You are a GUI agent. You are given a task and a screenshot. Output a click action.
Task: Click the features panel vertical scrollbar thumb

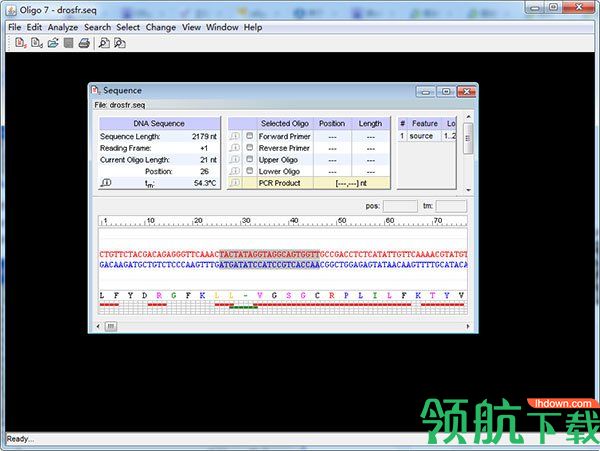468,138
